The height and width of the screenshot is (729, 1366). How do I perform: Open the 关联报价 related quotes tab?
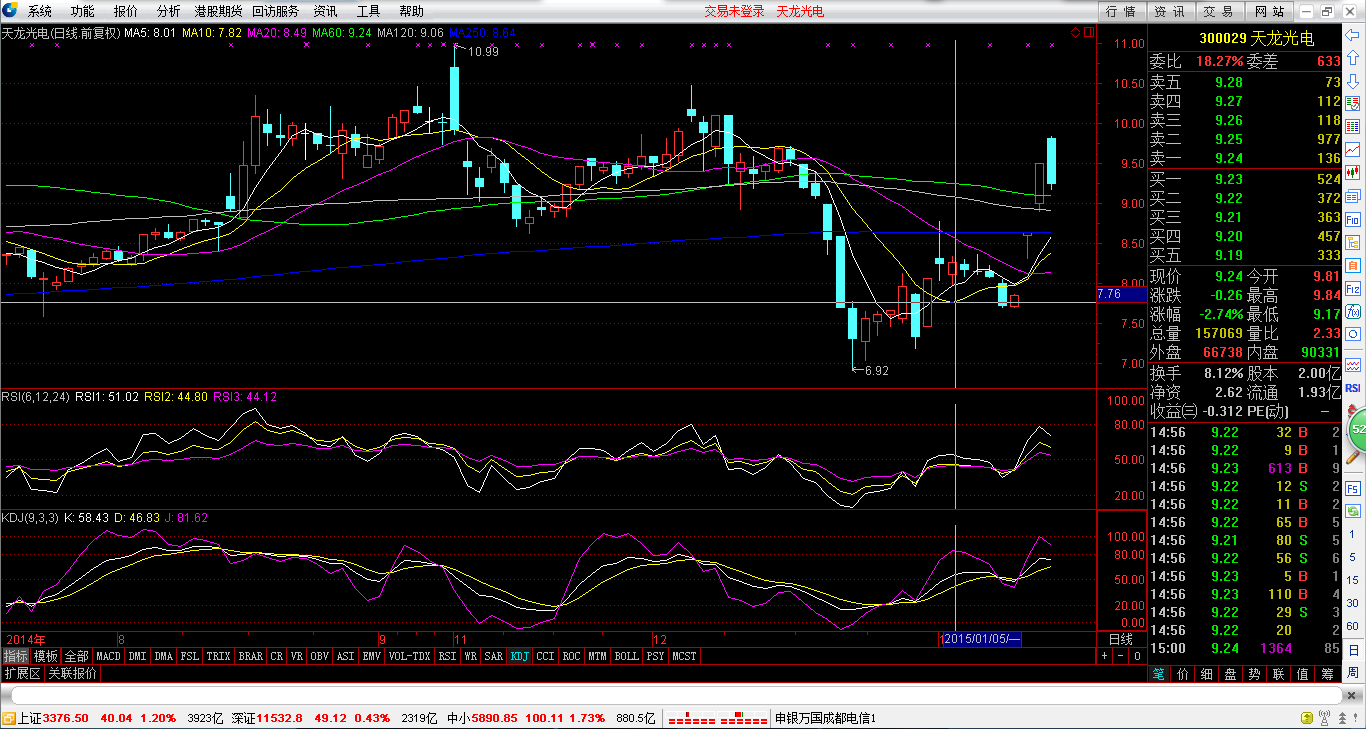coord(72,673)
